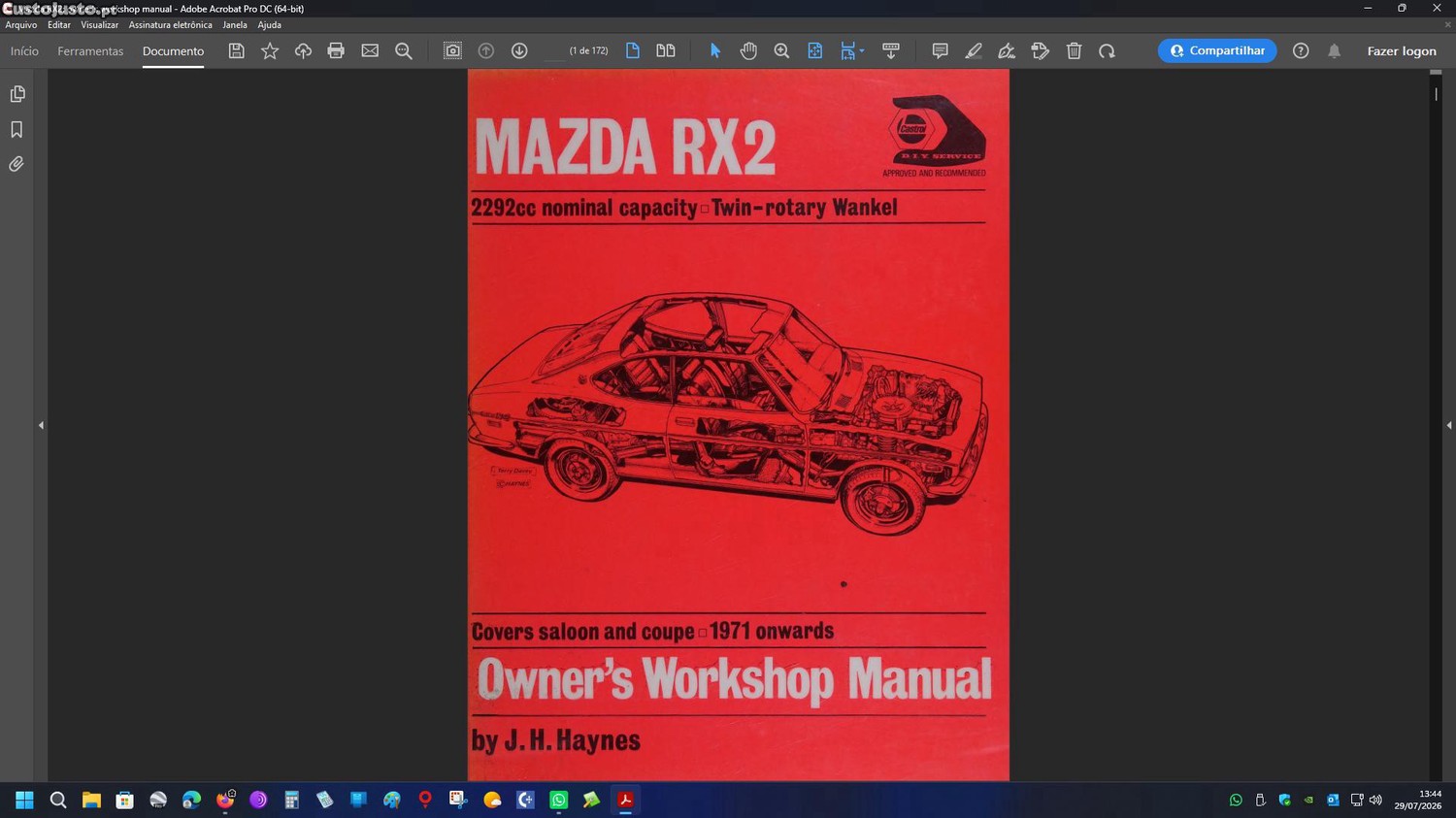The width and height of the screenshot is (1456, 818).
Task: Send the file by email envelope icon
Action: tap(370, 50)
